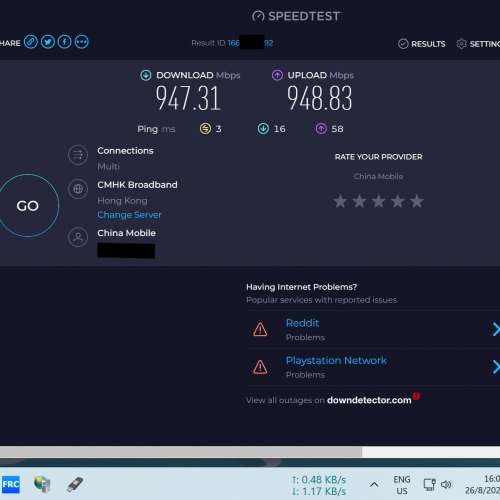This screenshot has width=500, height=500.
Task: Switch the ENG US input language
Action: coord(402,485)
